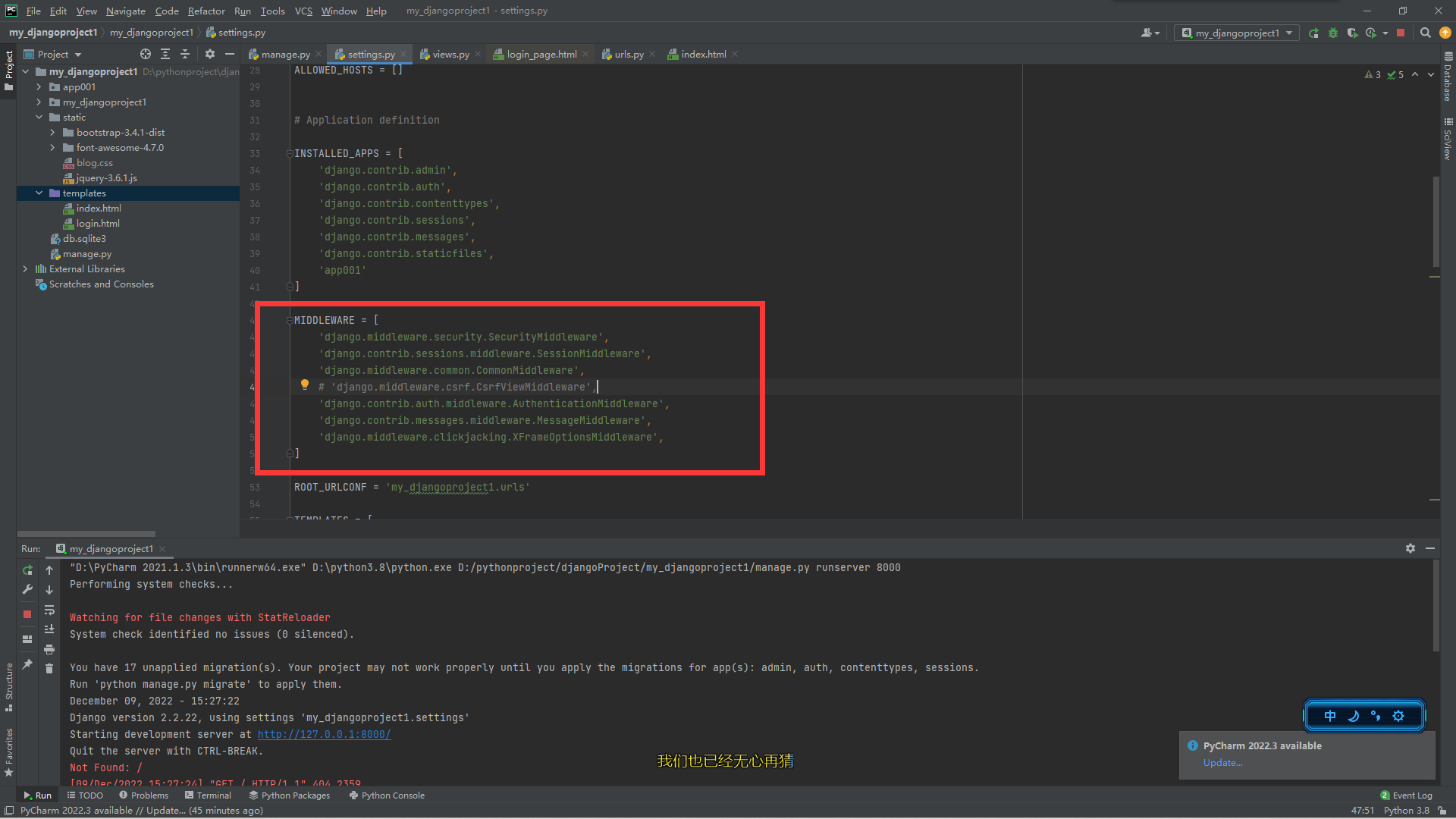Screen dimensions: 1456x819
Task: Click the intention lightbulb on line 47
Action: click(305, 384)
